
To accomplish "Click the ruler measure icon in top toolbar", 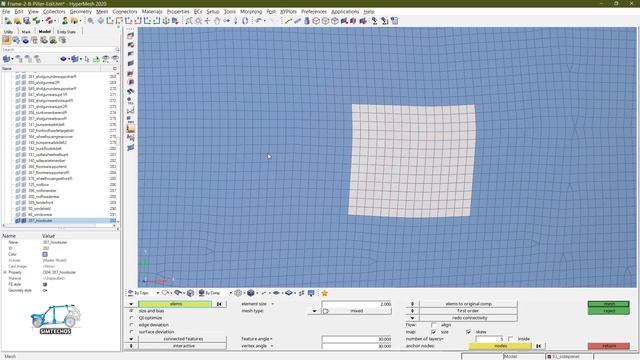I will tap(297, 20).
